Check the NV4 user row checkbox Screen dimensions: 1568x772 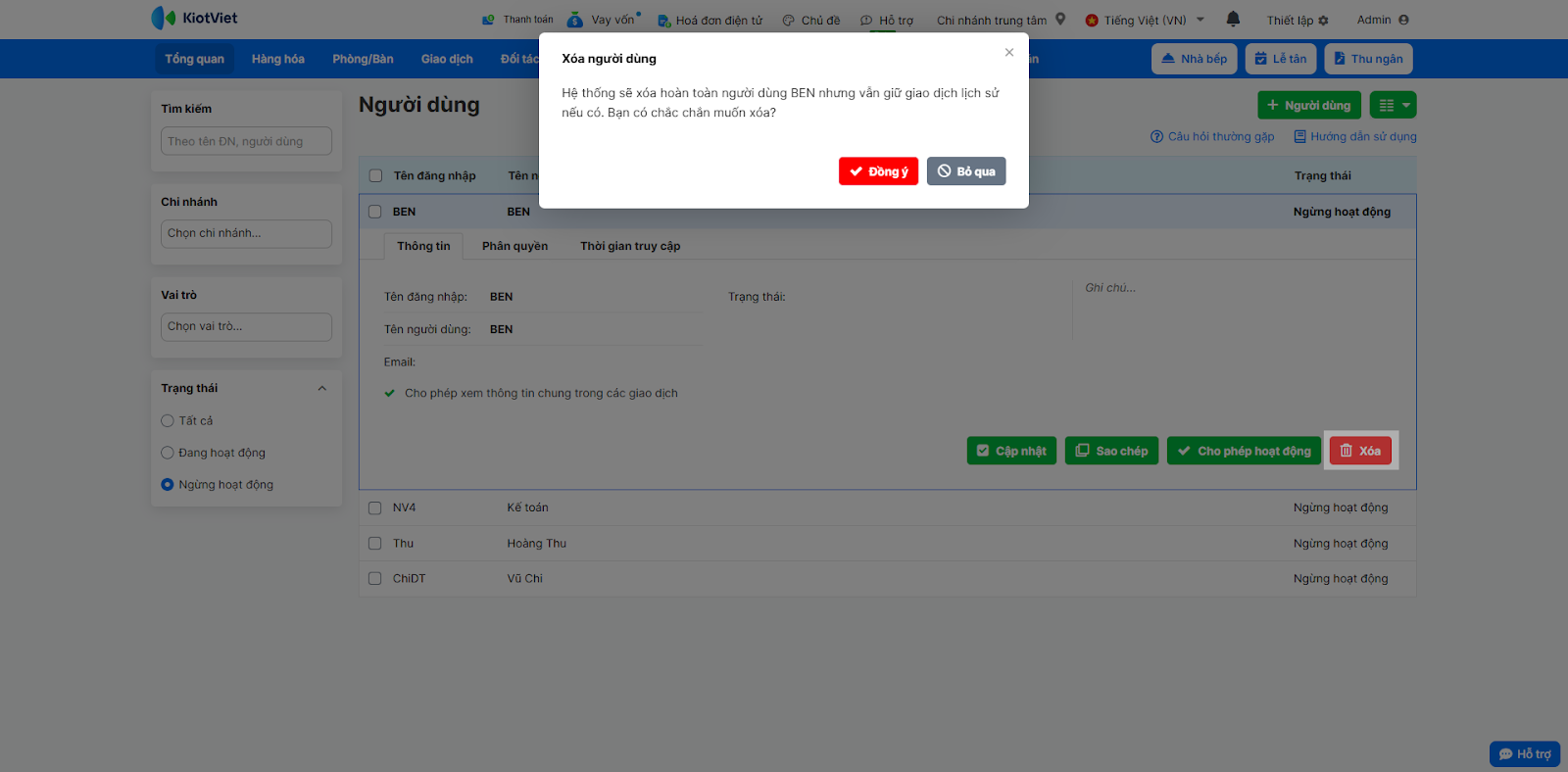[x=374, y=507]
